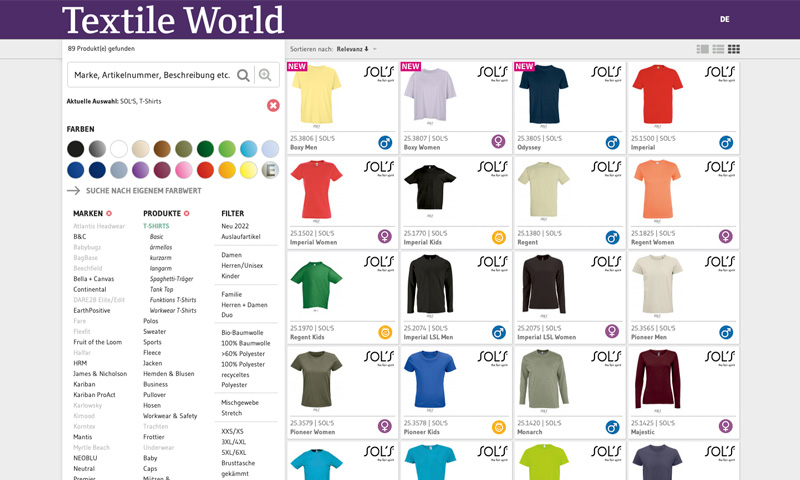Apply Stretch fabric filter

232,413
